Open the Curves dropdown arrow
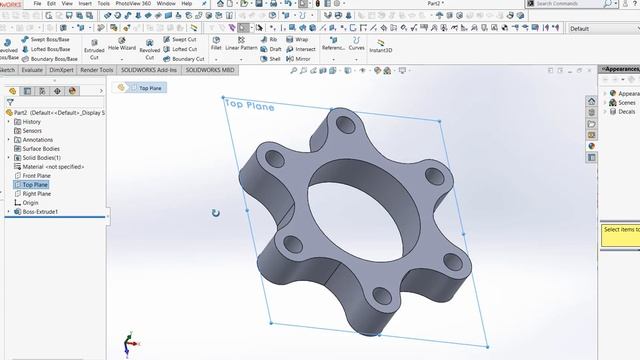640x360 pixels. coord(356,60)
